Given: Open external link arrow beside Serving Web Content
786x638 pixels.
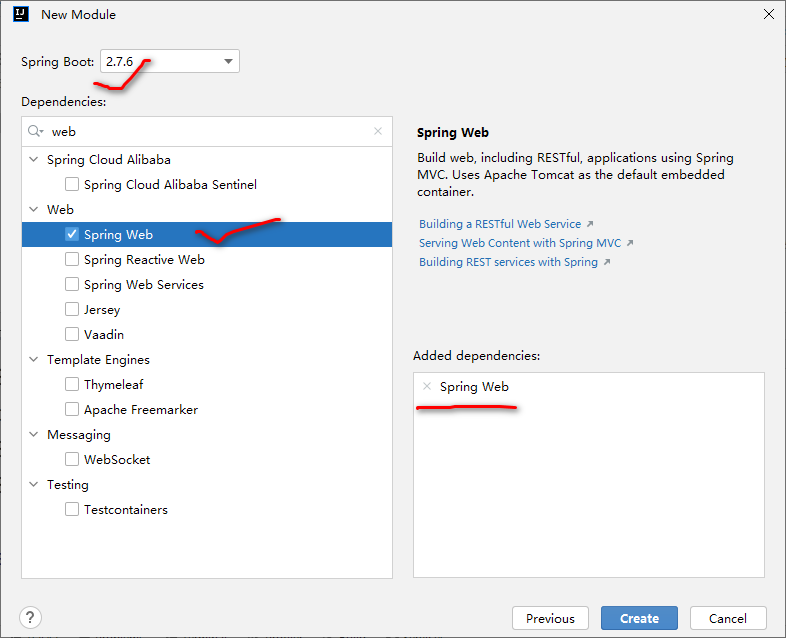Looking at the screenshot, I should point(630,243).
